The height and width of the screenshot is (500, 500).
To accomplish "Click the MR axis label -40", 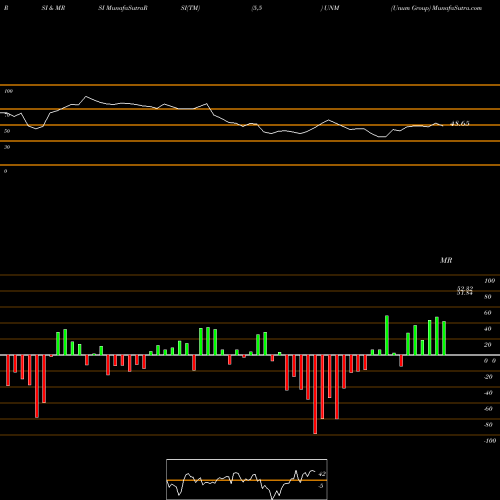I will 488,393.
